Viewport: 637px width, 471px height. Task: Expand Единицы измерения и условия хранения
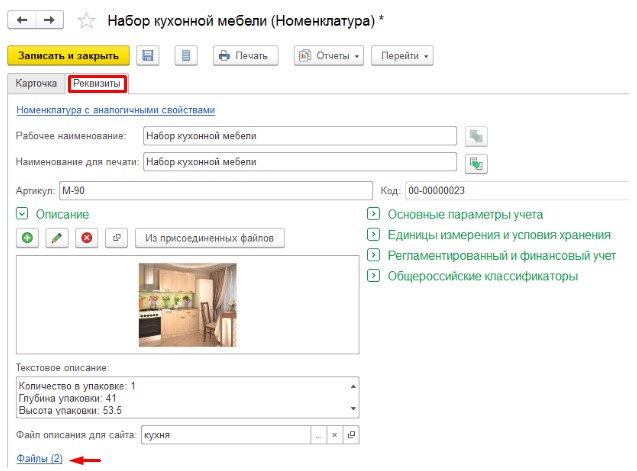pos(373,234)
